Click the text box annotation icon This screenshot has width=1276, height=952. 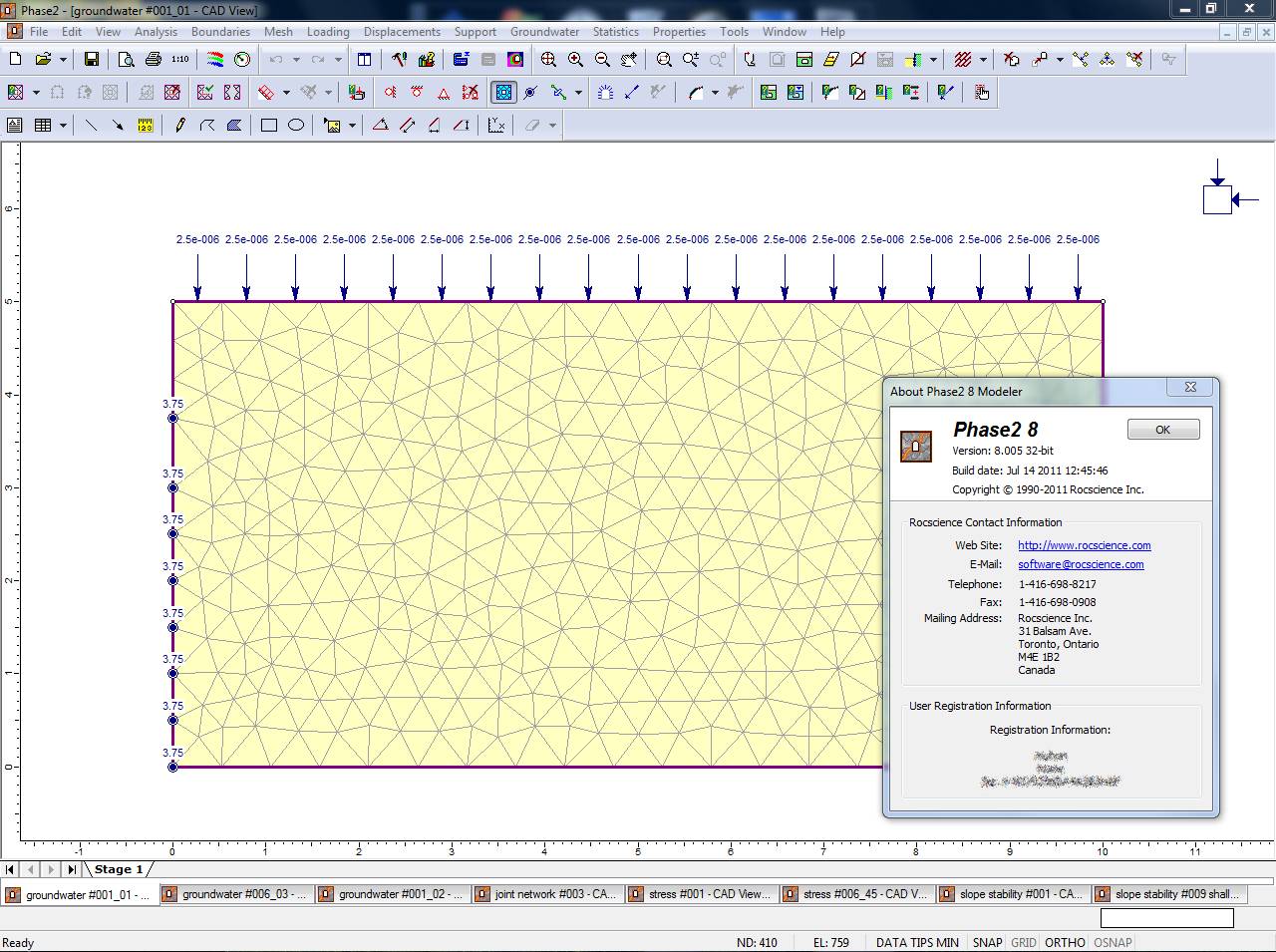[15, 126]
